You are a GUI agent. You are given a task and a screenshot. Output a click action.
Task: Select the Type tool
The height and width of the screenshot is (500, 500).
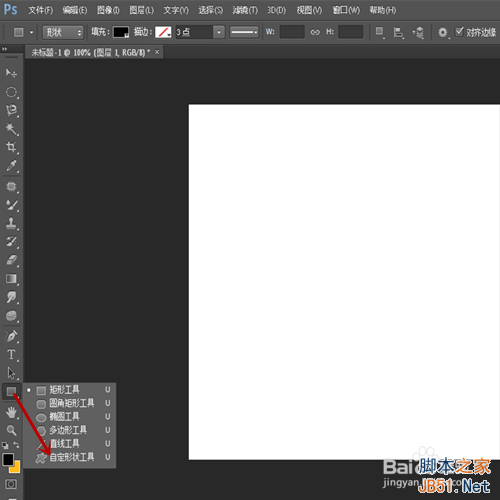click(x=11, y=355)
